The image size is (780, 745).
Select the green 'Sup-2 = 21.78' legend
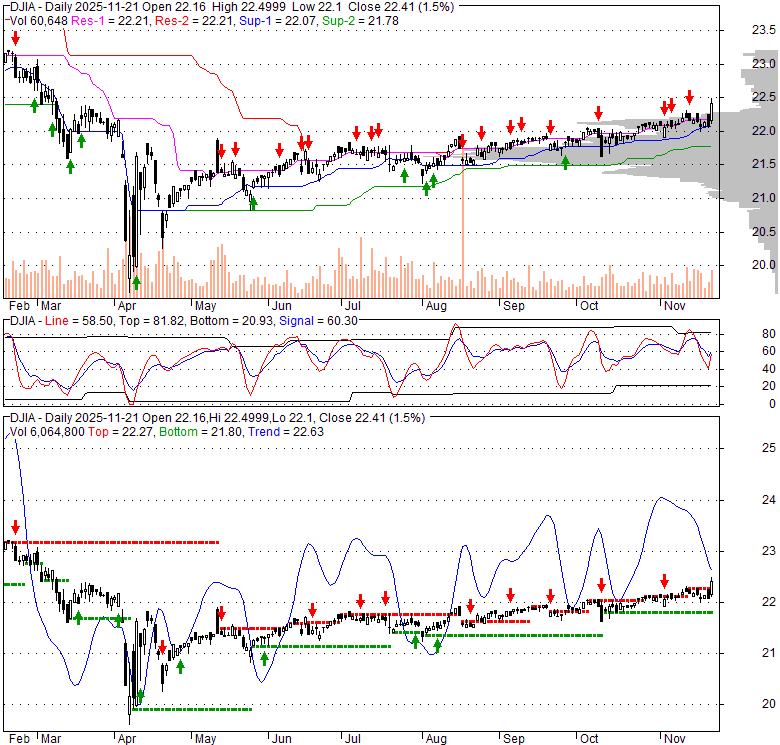pyautogui.click(x=360, y=21)
